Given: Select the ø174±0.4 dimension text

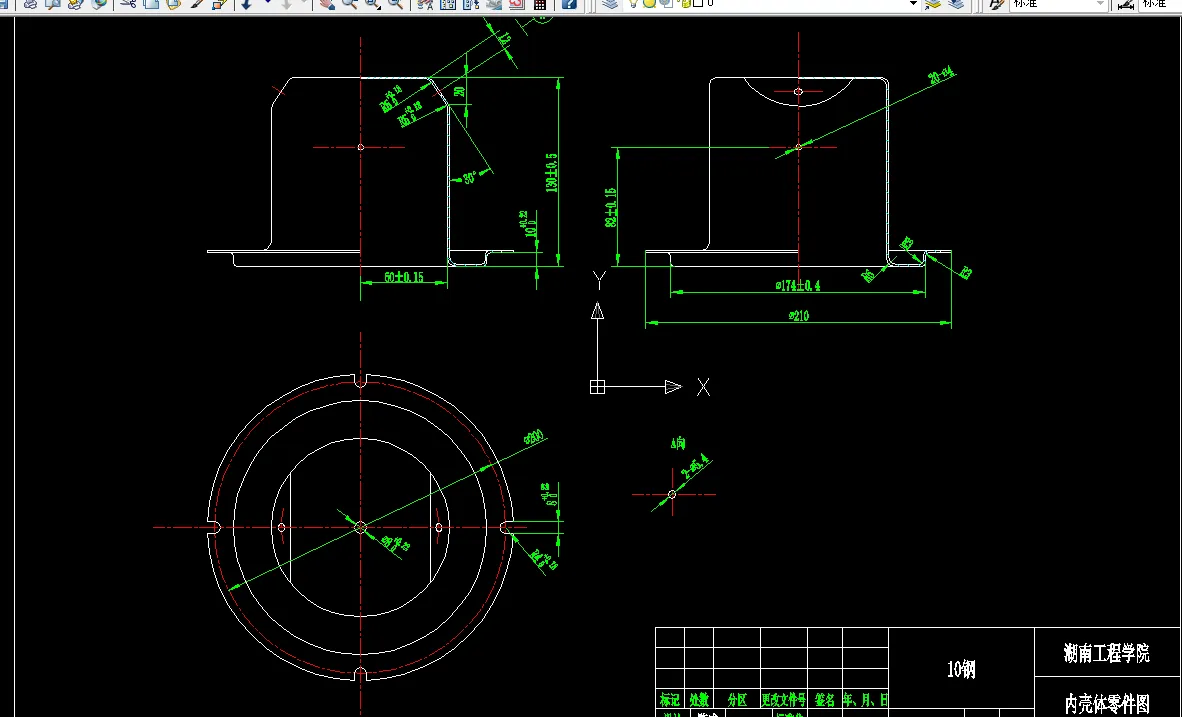Looking at the screenshot, I should 798,285.
